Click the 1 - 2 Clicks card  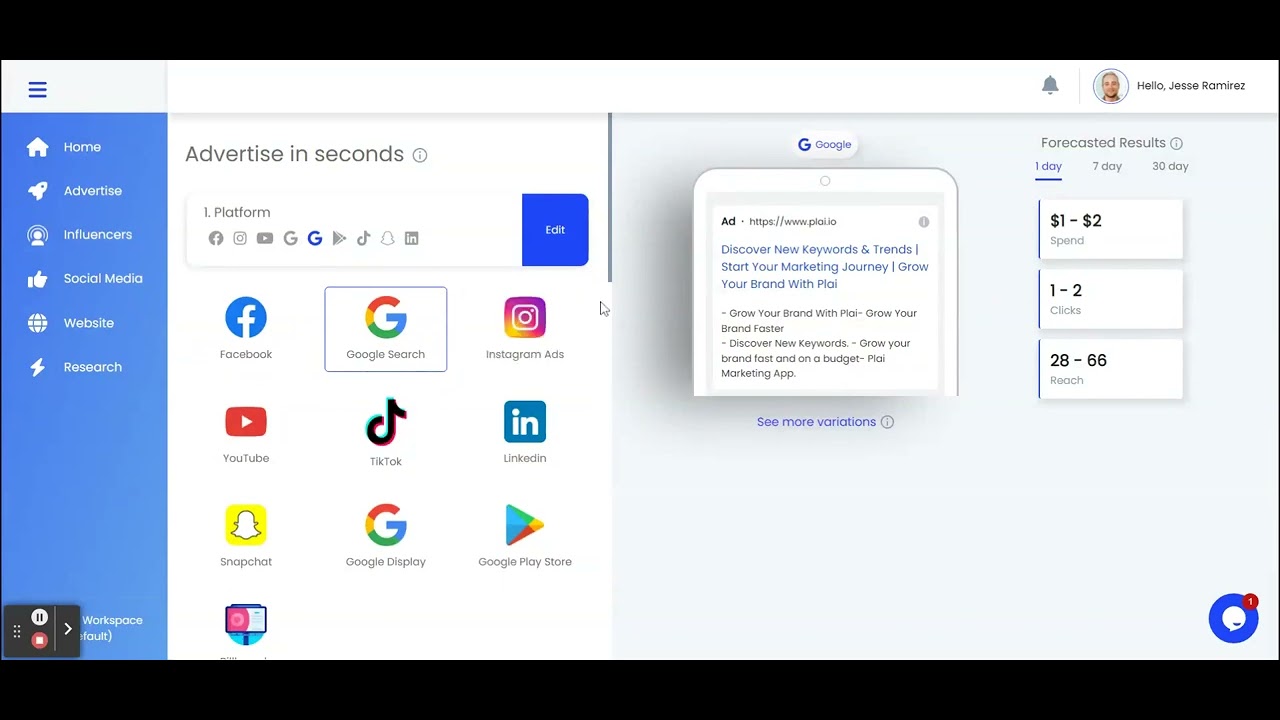click(1111, 299)
